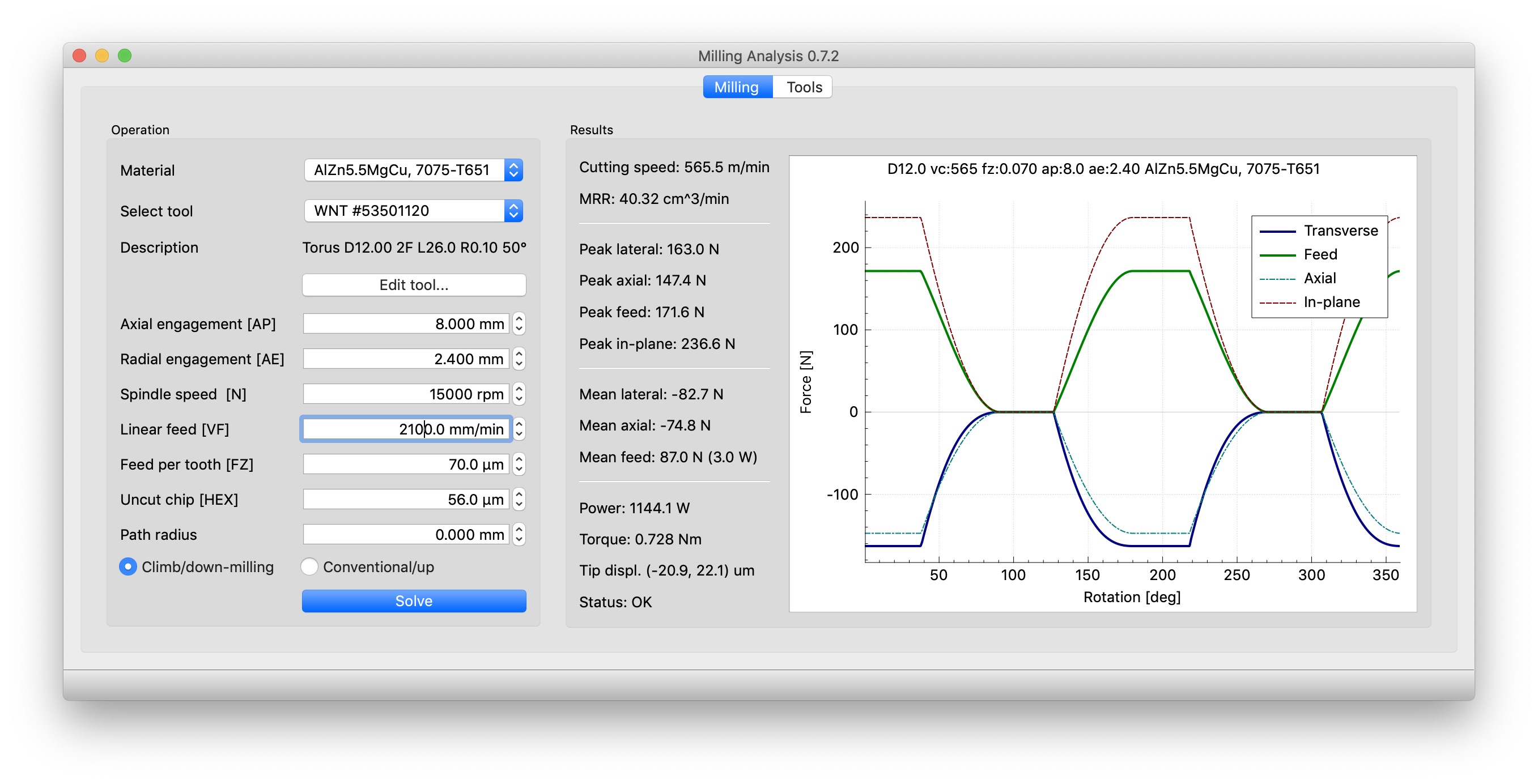The image size is (1538, 784).
Task: Click the Spindle speed stepper arrows
Action: [x=519, y=394]
